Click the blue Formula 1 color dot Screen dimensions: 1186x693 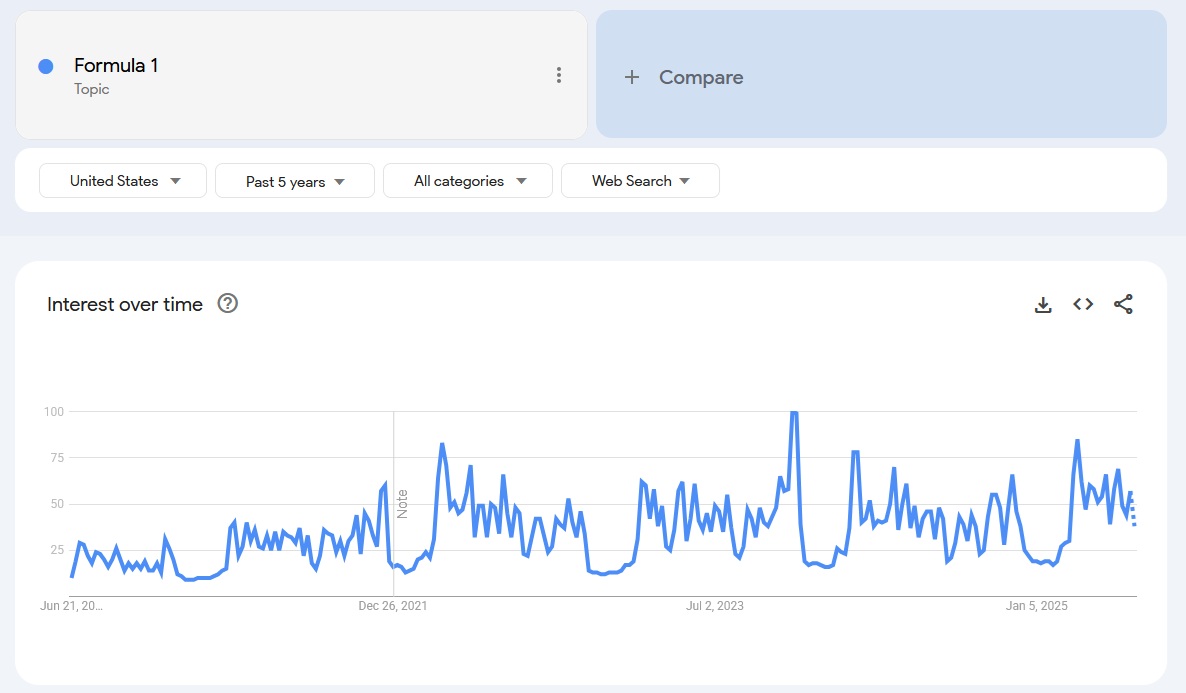point(46,67)
